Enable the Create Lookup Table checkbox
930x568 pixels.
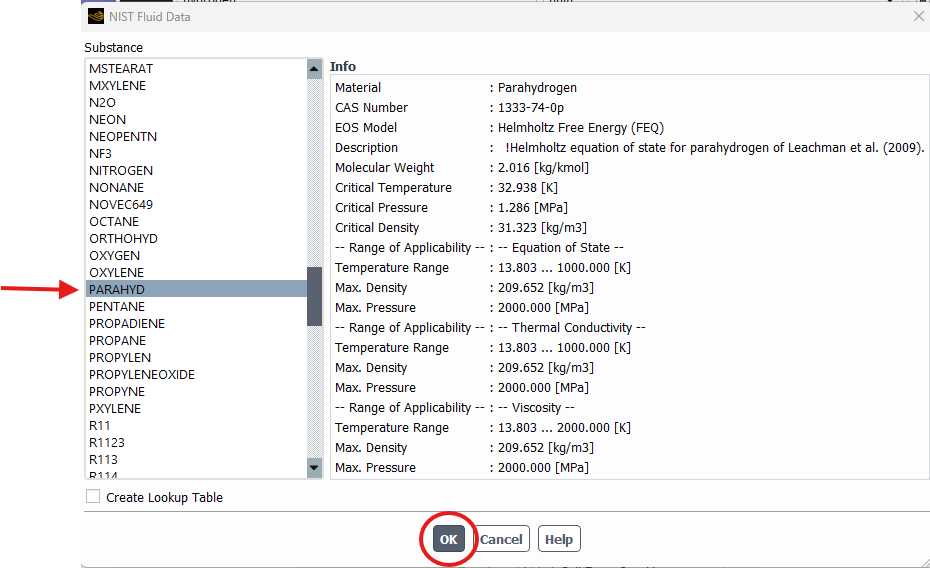pos(93,496)
